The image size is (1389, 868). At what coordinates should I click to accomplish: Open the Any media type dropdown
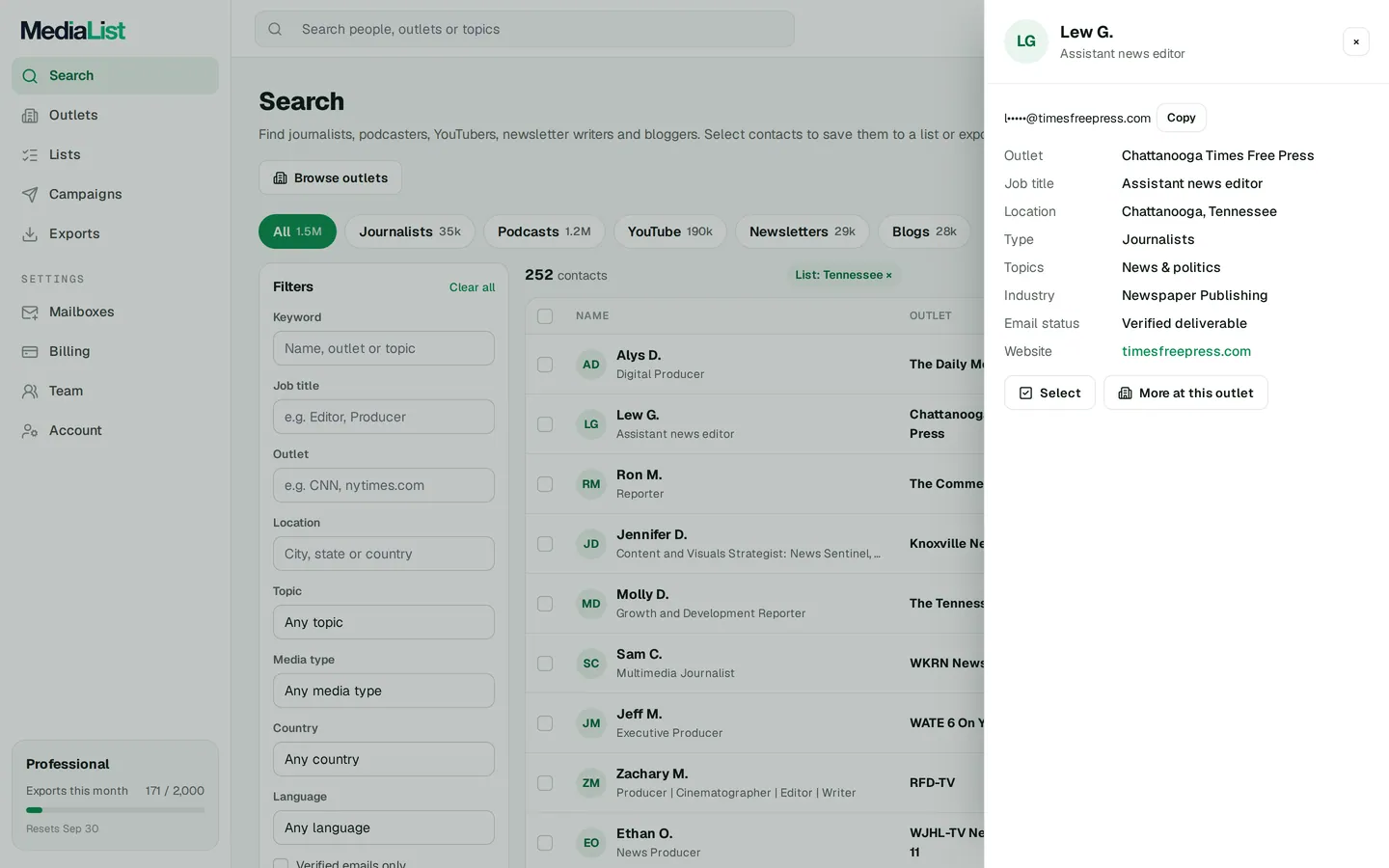(384, 691)
